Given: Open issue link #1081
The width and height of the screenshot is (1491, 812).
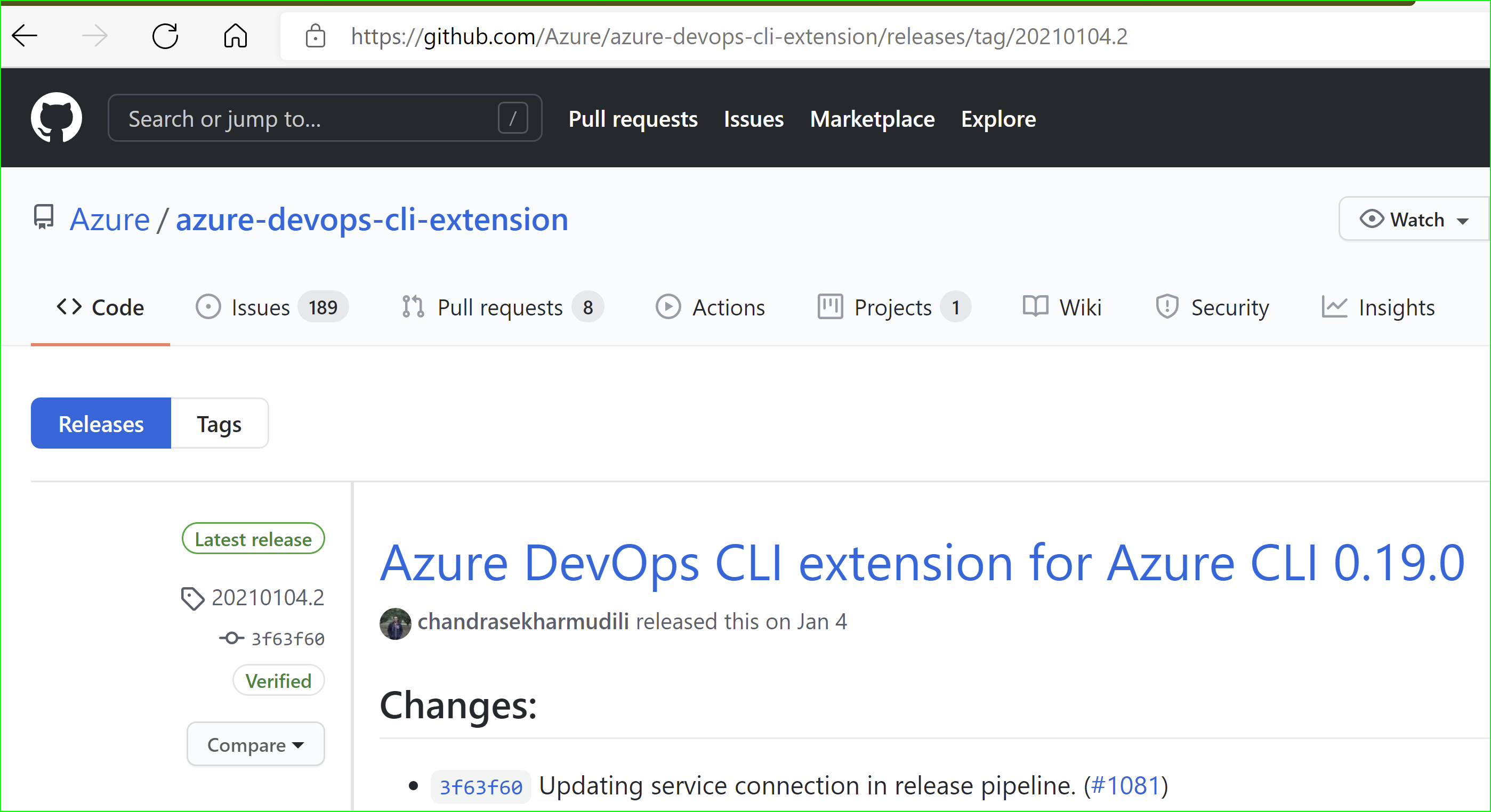Looking at the screenshot, I should click(1125, 785).
